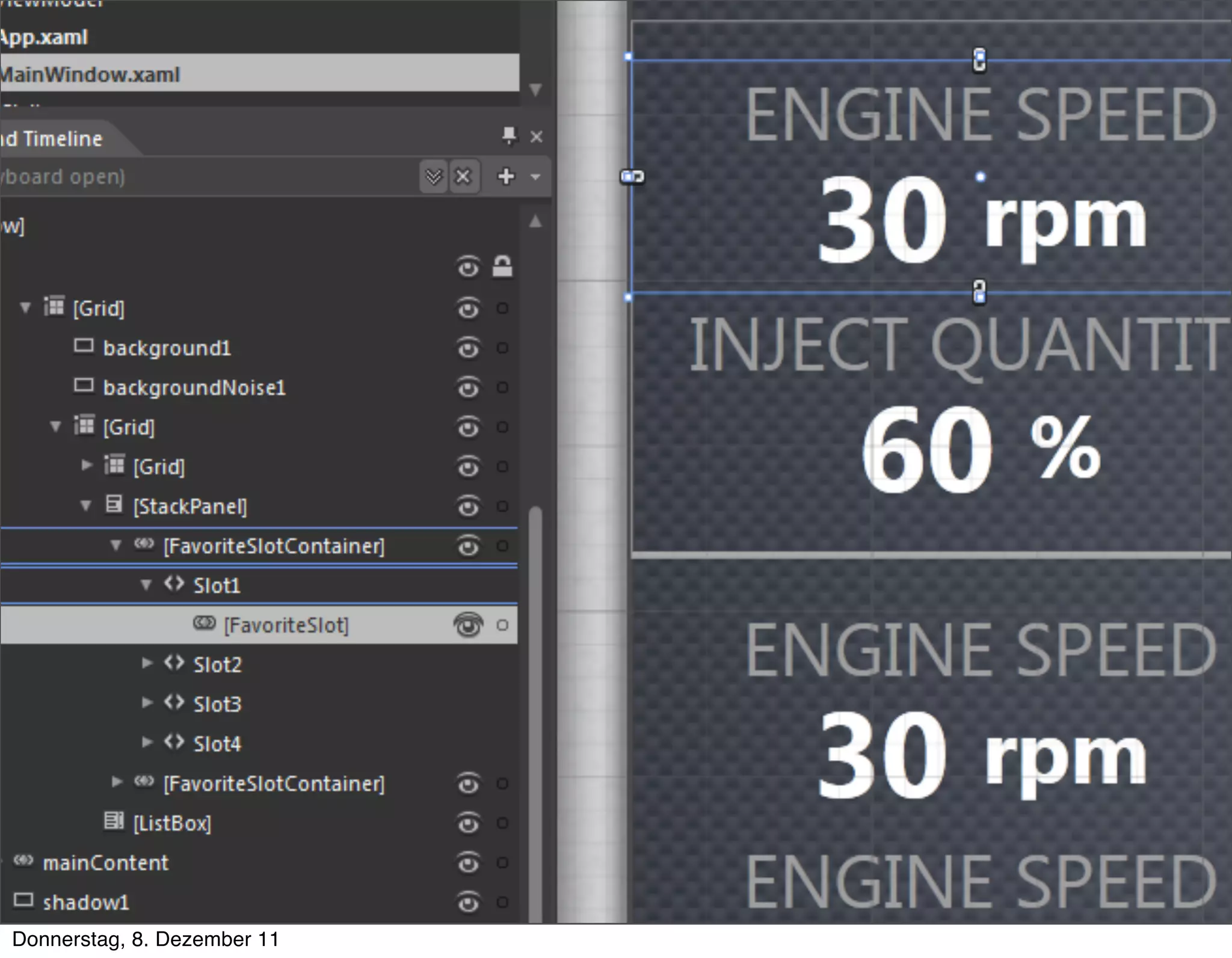Expand the Slot2 tree node
Viewport: 1232px width, 958px height.
click(146, 663)
